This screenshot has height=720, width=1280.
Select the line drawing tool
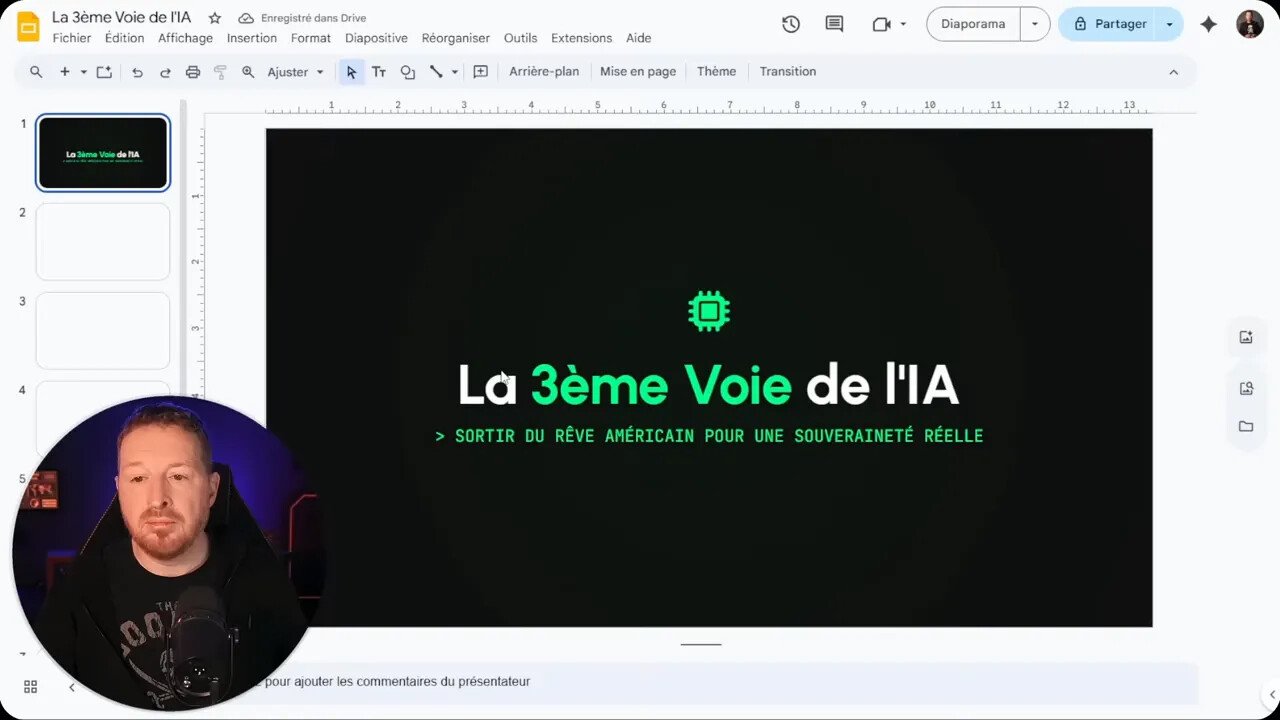437,71
